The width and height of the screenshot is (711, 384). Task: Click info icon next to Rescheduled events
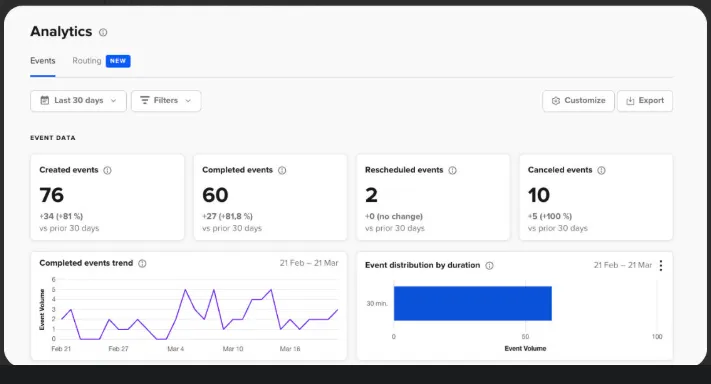coord(453,170)
